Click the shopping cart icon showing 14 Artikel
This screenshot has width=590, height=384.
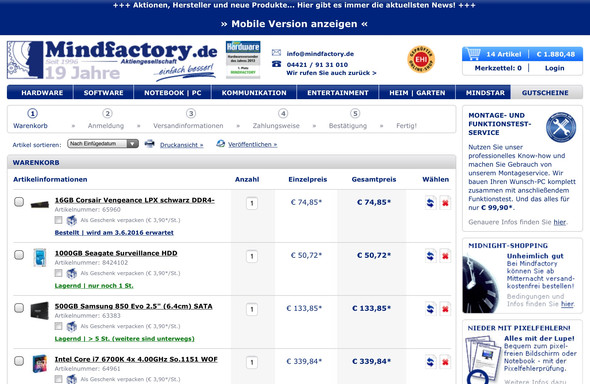tap(473, 54)
